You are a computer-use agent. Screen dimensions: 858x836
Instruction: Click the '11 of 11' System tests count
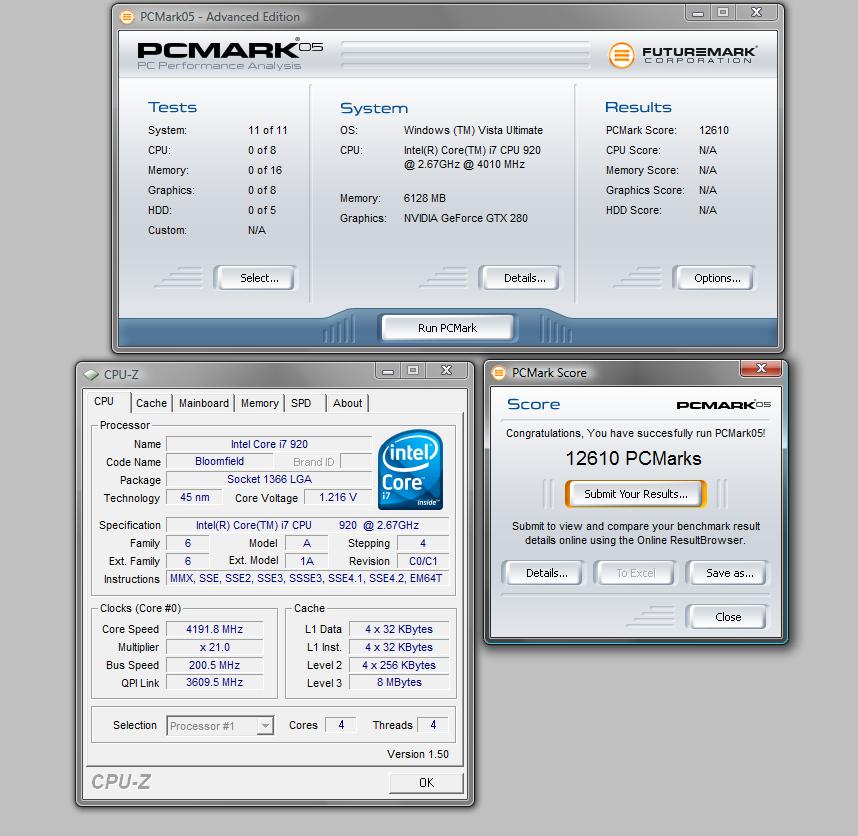pyautogui.click(x=268, y=130)
